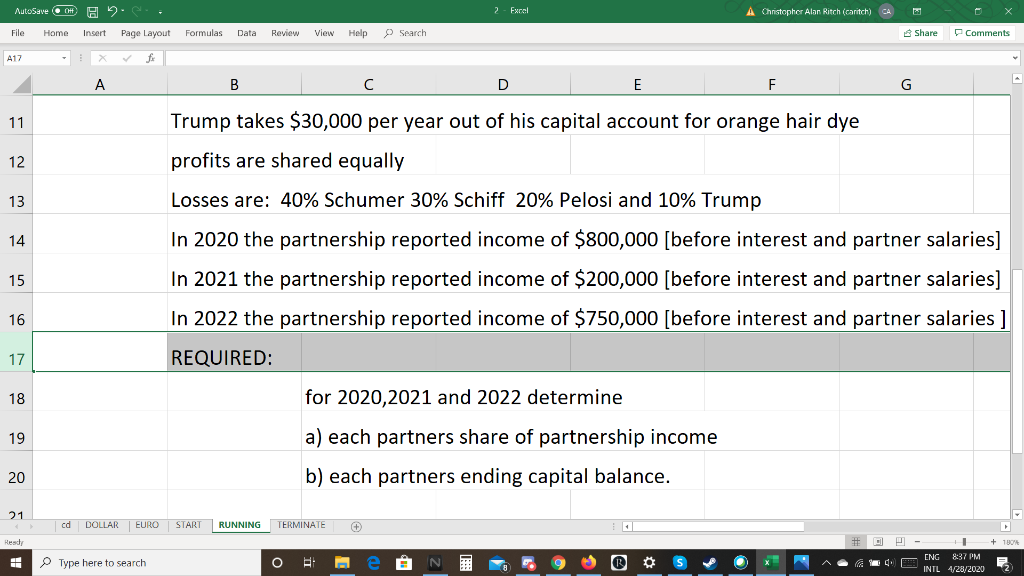Open File Explorer from taskbar
Screen dimensions: 1024x576
coord(342,562)
